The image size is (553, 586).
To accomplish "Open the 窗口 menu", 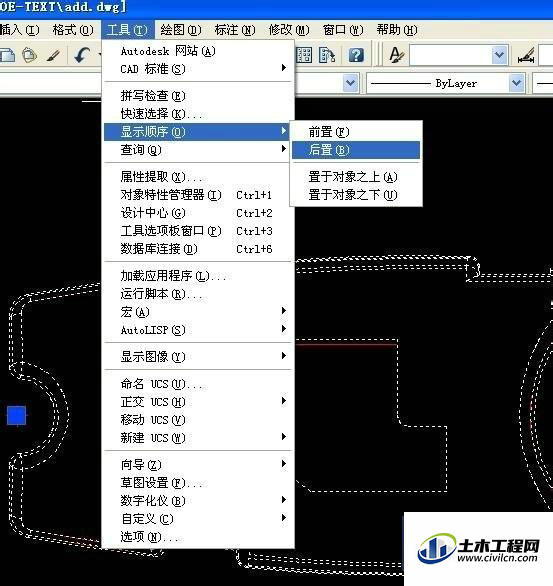I will click(343, 30).
